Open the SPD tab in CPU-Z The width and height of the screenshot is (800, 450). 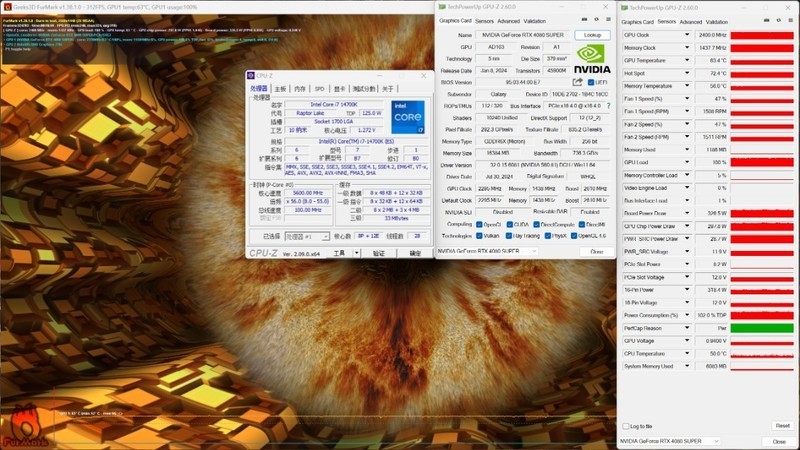click(x=319, y=89)
